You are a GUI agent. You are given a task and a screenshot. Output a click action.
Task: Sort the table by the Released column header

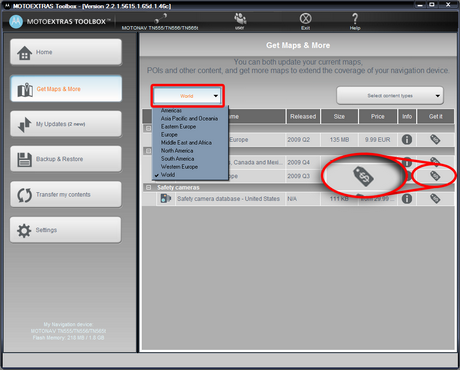click(303, 116)
